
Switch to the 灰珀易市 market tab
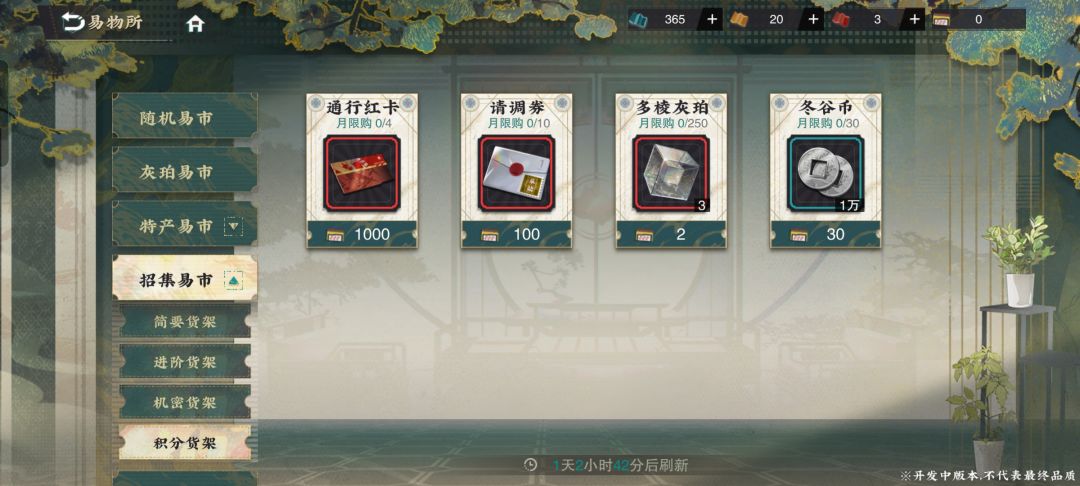pyautogui.click(x=185, y=172)
